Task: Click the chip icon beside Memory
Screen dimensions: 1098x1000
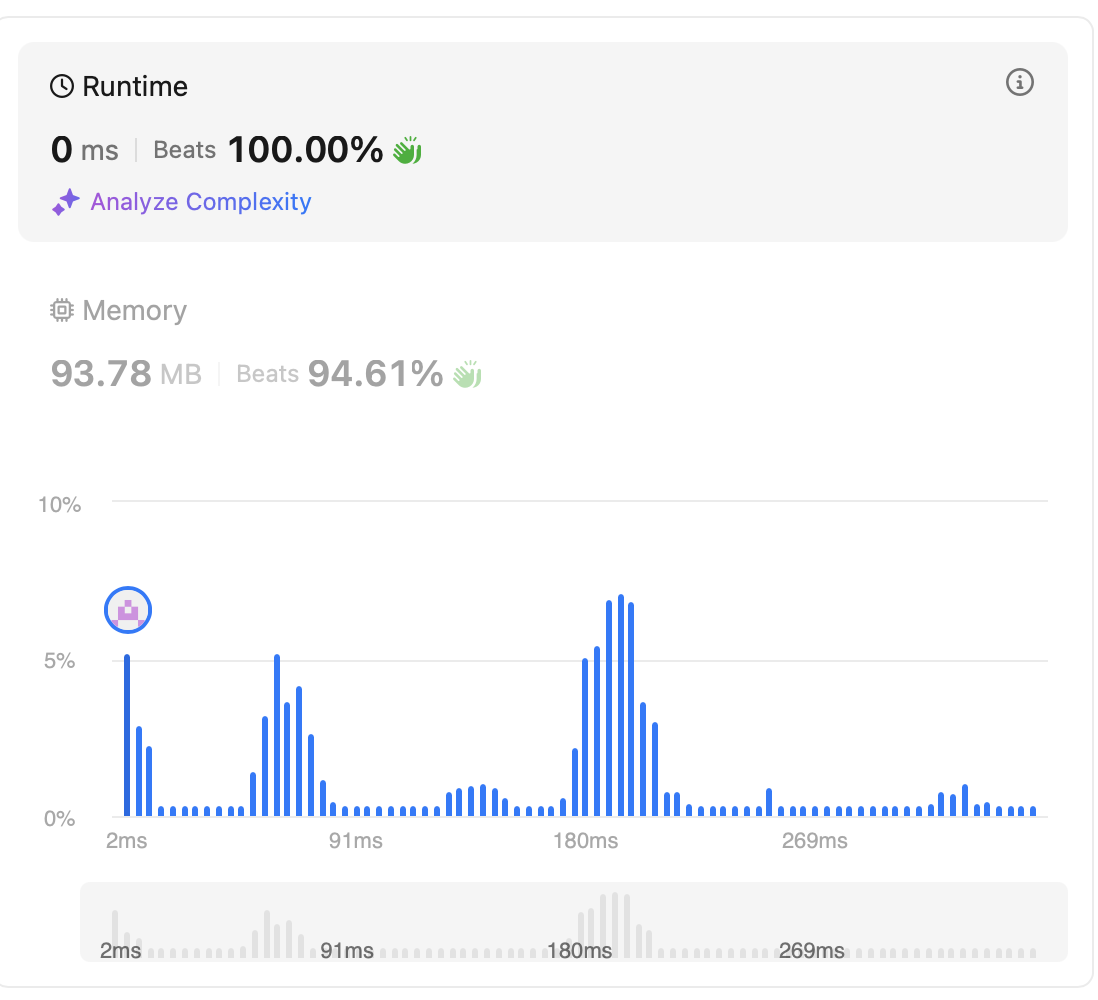Action: pyautogui.click(x=62, y=311)
